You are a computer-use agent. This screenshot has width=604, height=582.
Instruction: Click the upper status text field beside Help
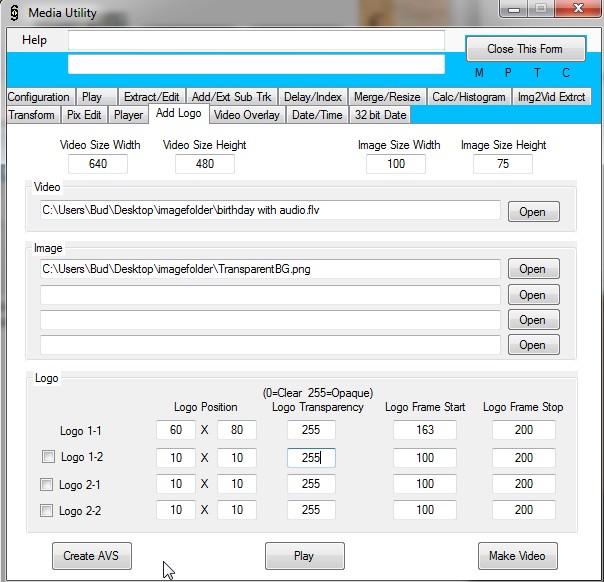click(x=257, y=40)
